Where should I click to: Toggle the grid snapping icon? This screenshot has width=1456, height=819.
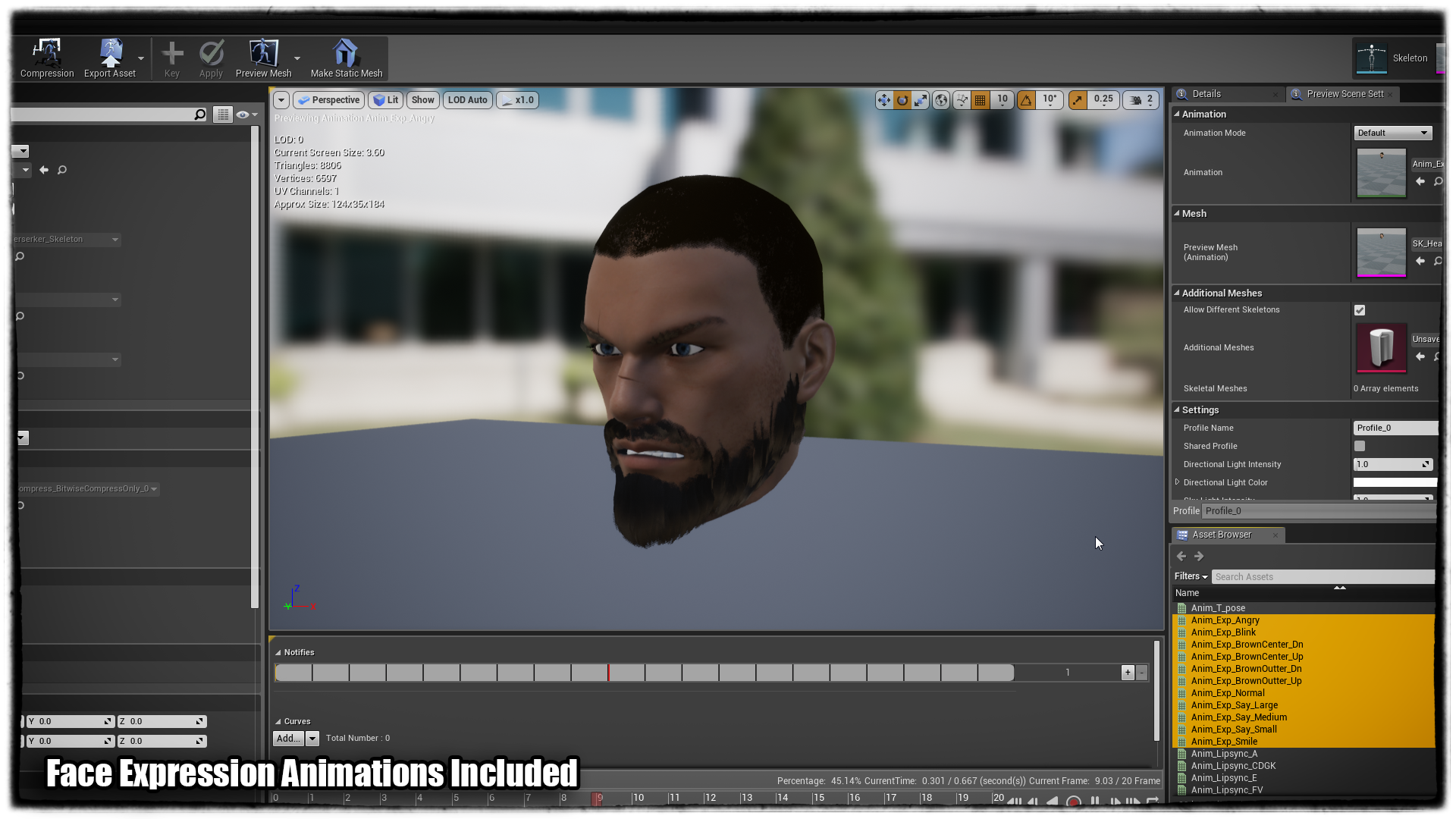[981, 100]
